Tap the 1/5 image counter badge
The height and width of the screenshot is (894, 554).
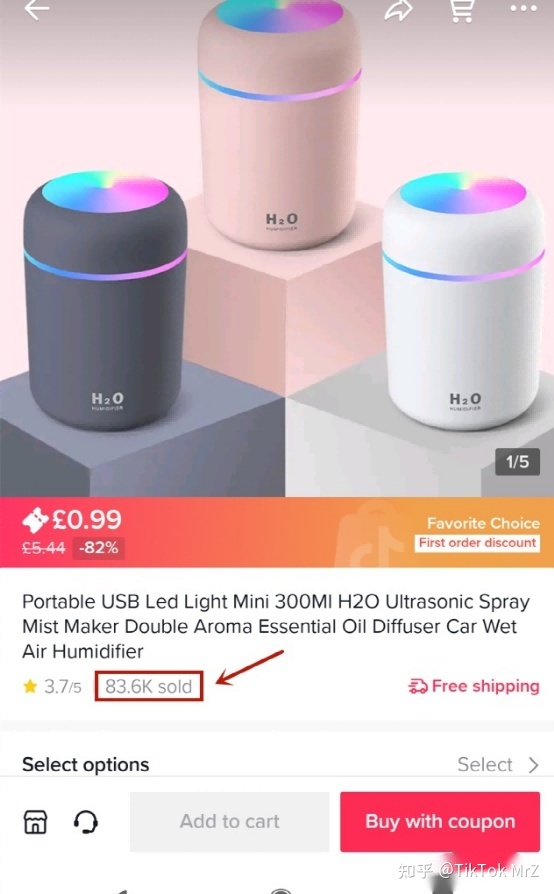coord(518,461)
